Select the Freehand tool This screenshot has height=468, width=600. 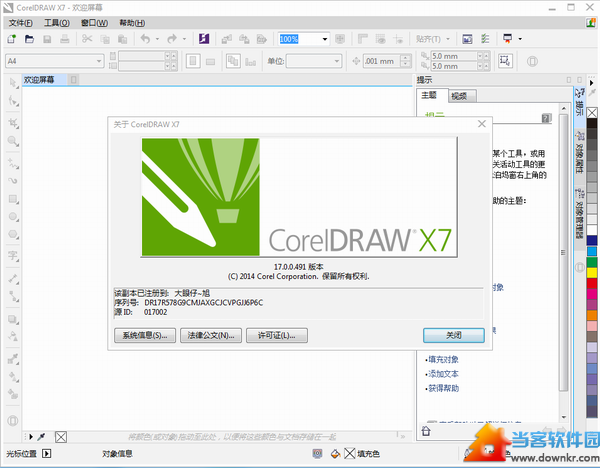click(x=13, y=163)
